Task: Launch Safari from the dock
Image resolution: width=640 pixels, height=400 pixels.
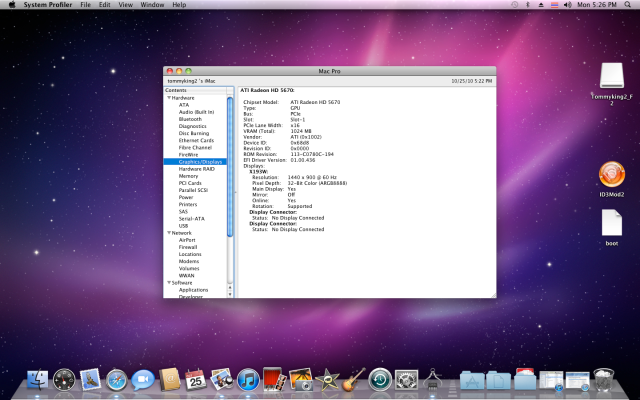Action: click(117, 380)
